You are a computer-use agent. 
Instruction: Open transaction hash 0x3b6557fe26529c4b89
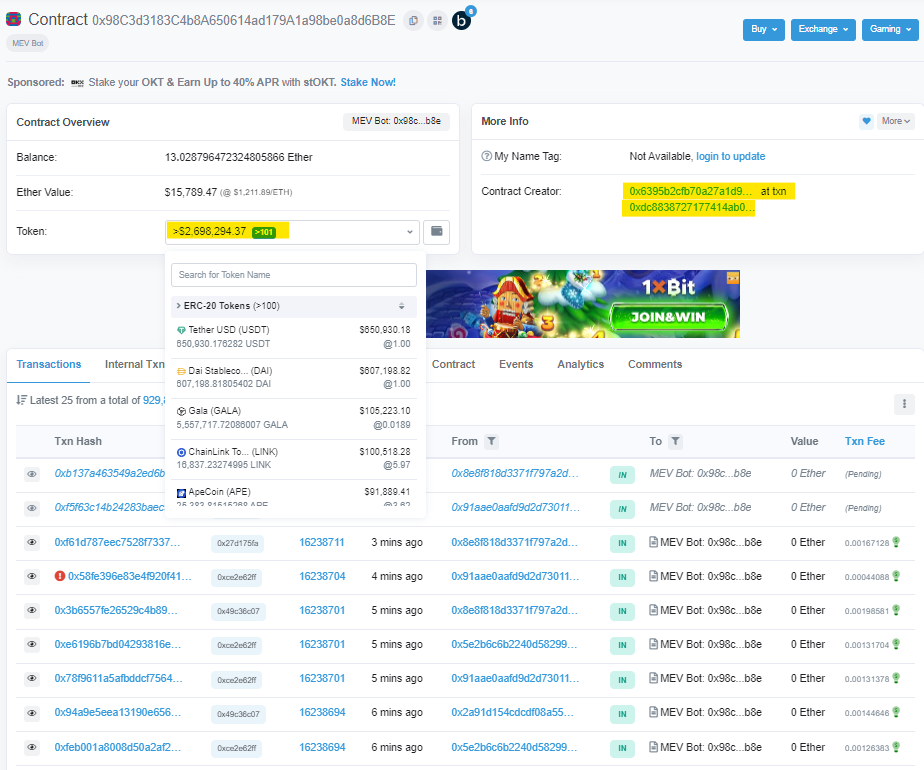coord(116,611)
